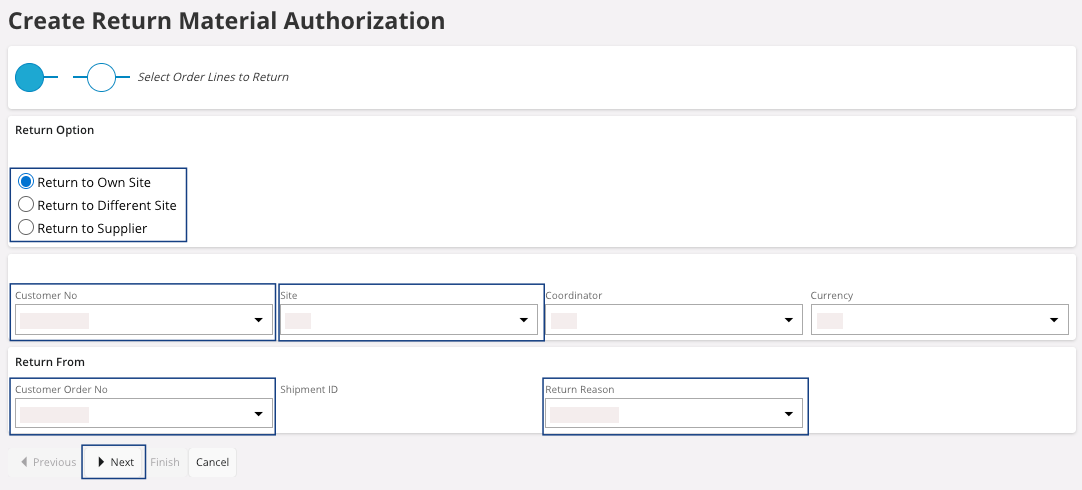Click the empty second step circle
The image size is (1082, 490).
click(x=102, y=77)
